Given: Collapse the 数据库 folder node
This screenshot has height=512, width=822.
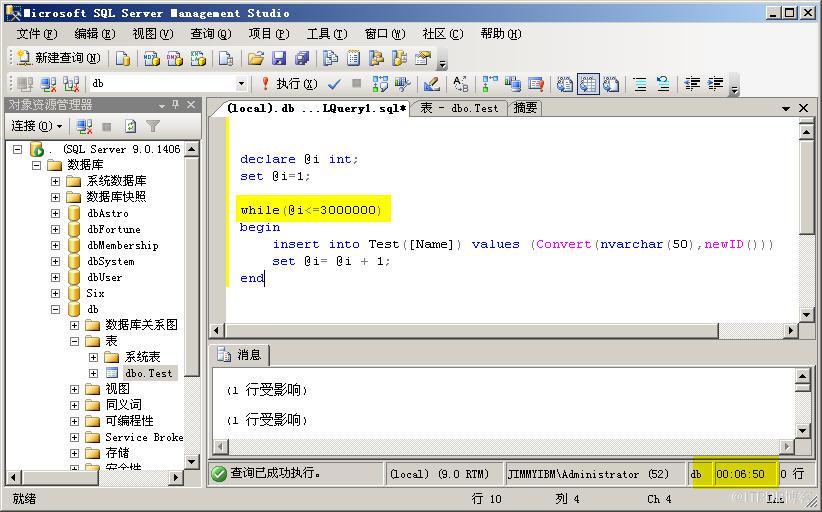Looking at the screenshot, I should click(x=36, y=165).
